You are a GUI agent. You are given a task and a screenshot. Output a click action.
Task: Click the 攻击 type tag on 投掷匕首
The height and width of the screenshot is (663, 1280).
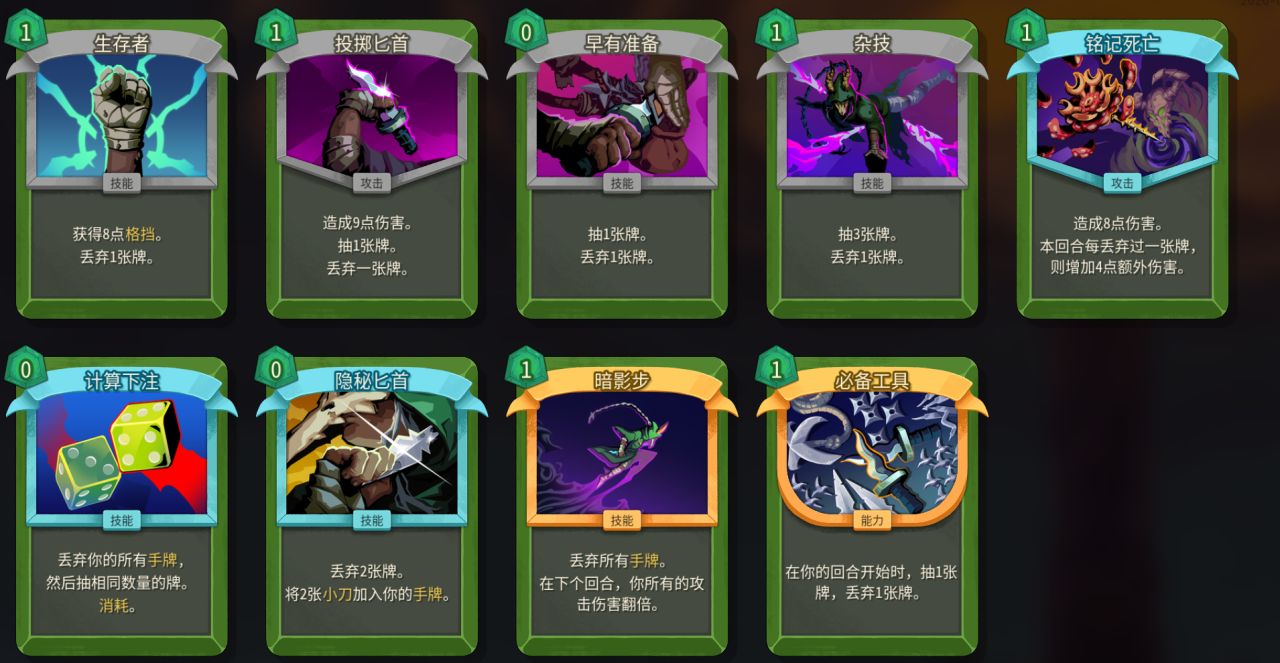click(371, 183)
